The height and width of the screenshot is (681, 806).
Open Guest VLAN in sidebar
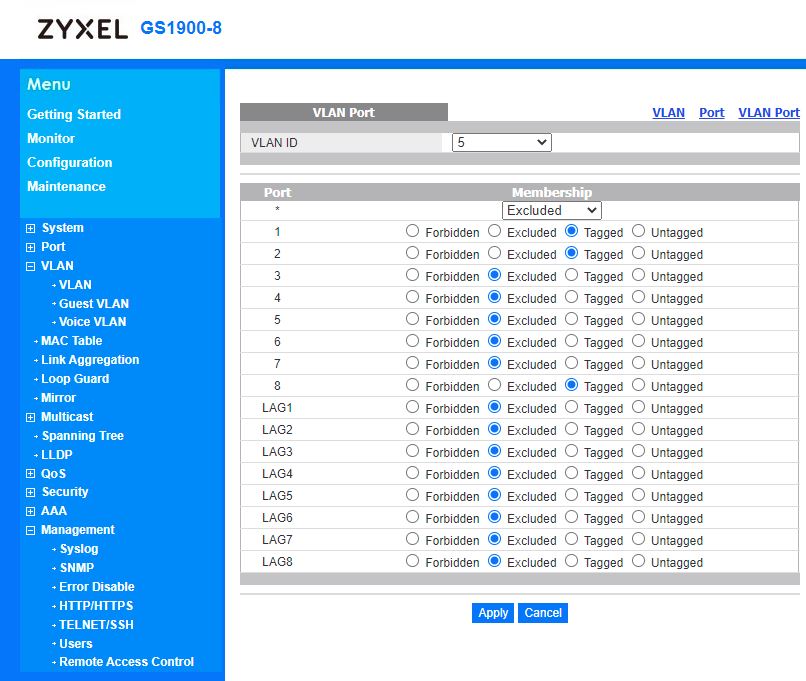pyautogui.click(x=93, y=304)
